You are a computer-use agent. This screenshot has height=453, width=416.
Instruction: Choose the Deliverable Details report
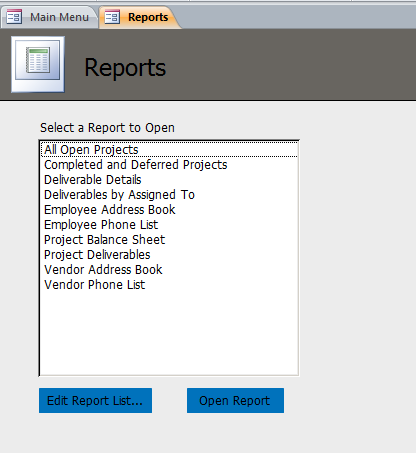pos(169,180)
